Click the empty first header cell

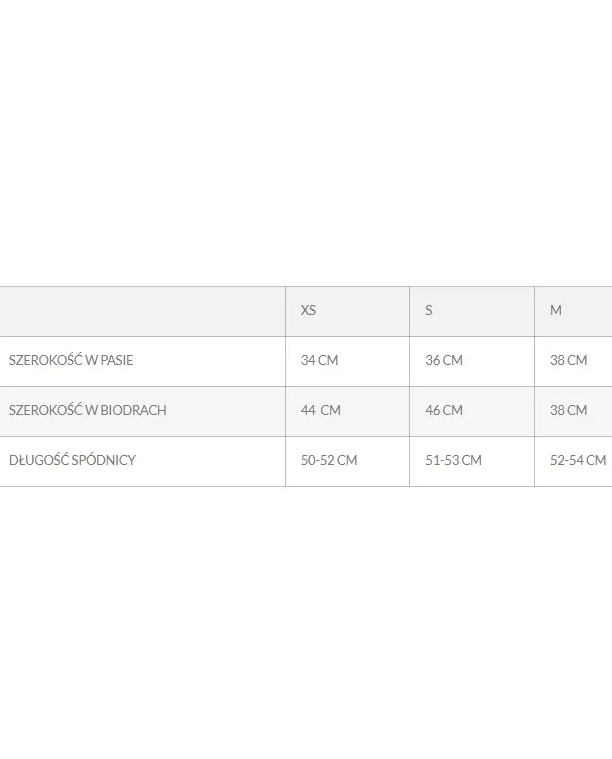[x=142, y=311]
